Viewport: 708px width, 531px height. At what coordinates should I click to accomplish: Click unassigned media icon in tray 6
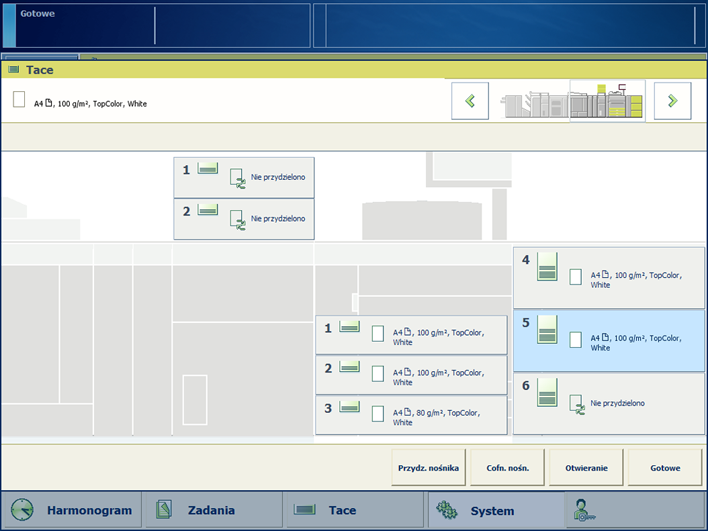[x=577, y=405]
